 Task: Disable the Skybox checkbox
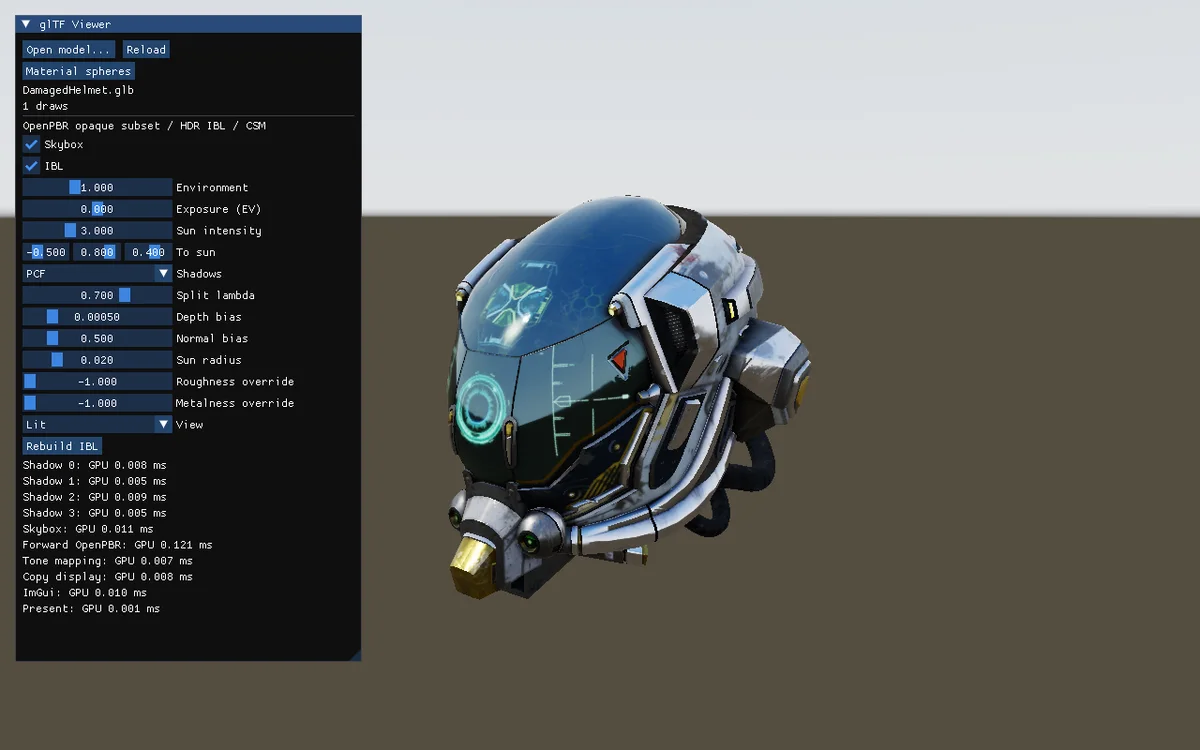[32, 145]
